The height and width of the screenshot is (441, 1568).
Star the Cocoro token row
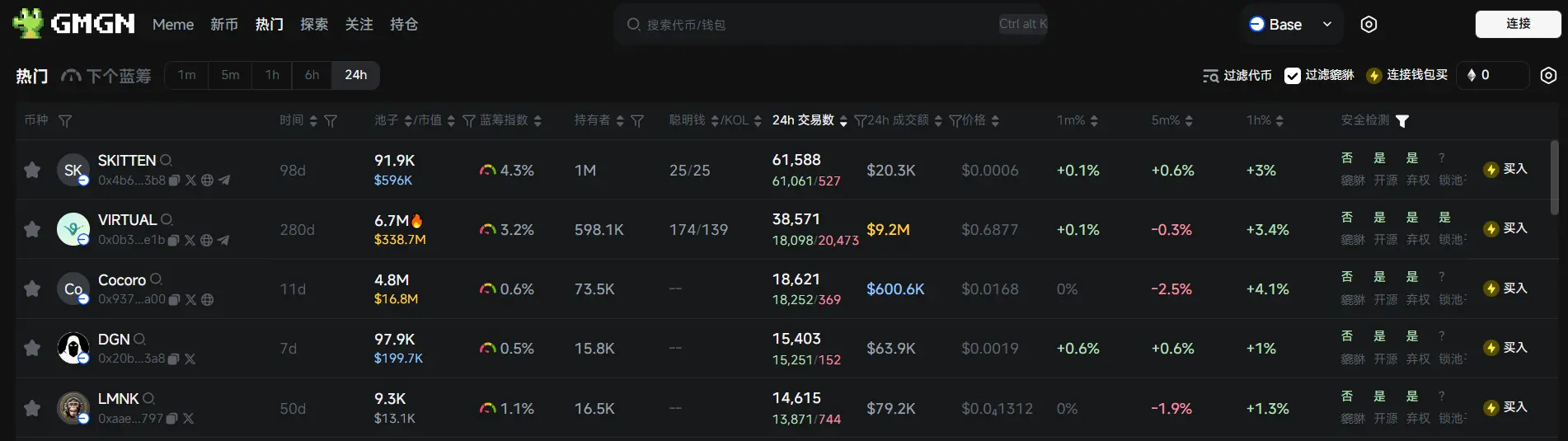click(x=32, y=289)
